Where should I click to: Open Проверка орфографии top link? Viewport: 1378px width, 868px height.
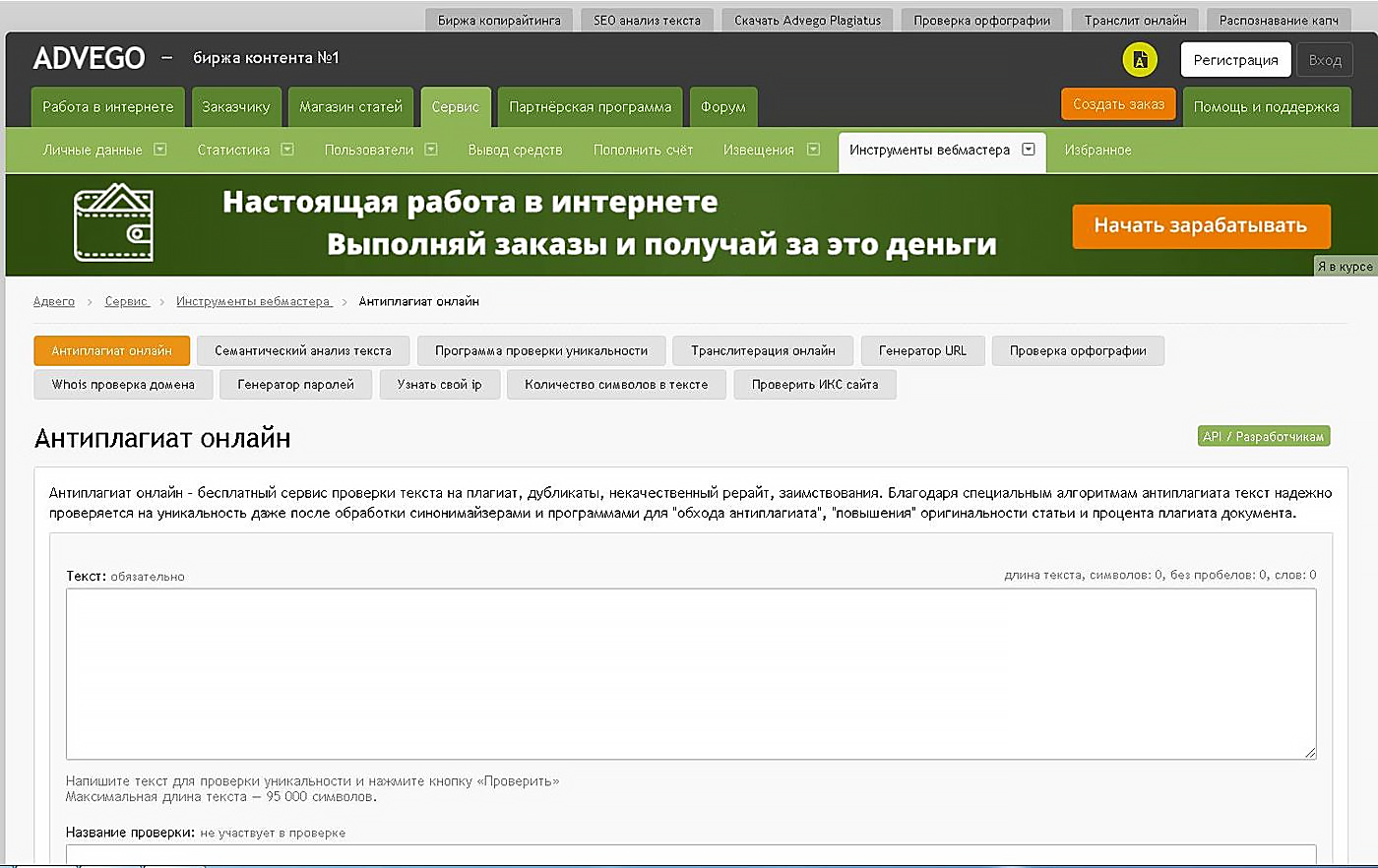pyautogui.click(x=981, y=20)
